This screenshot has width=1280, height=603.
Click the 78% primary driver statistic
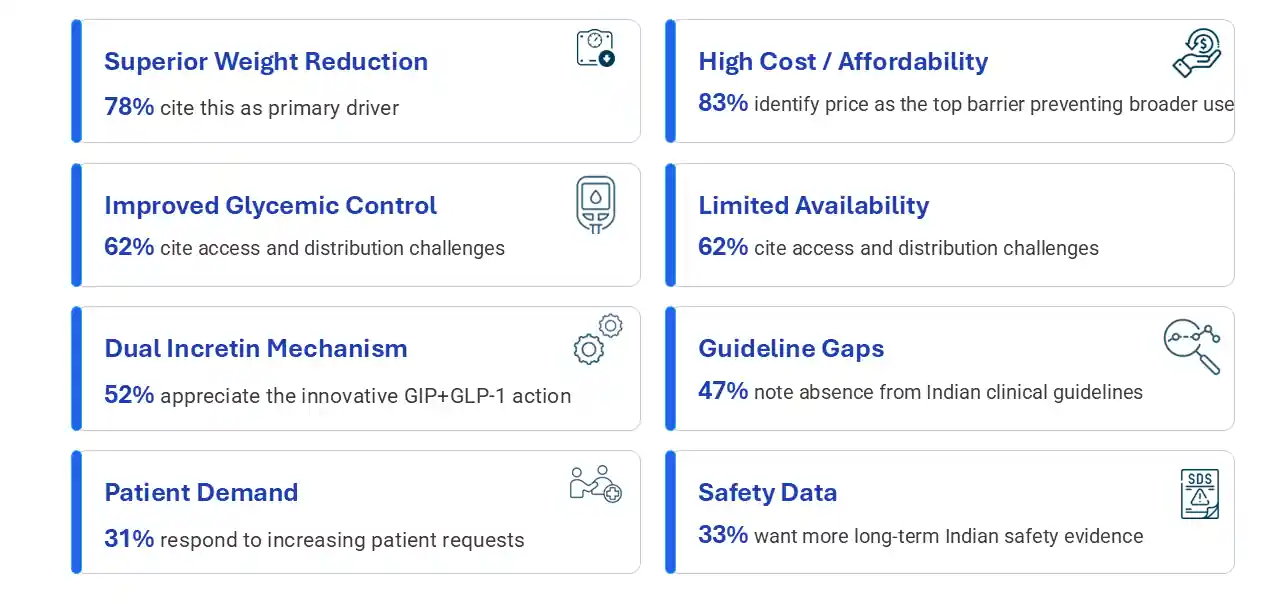[x=251, y=107]
